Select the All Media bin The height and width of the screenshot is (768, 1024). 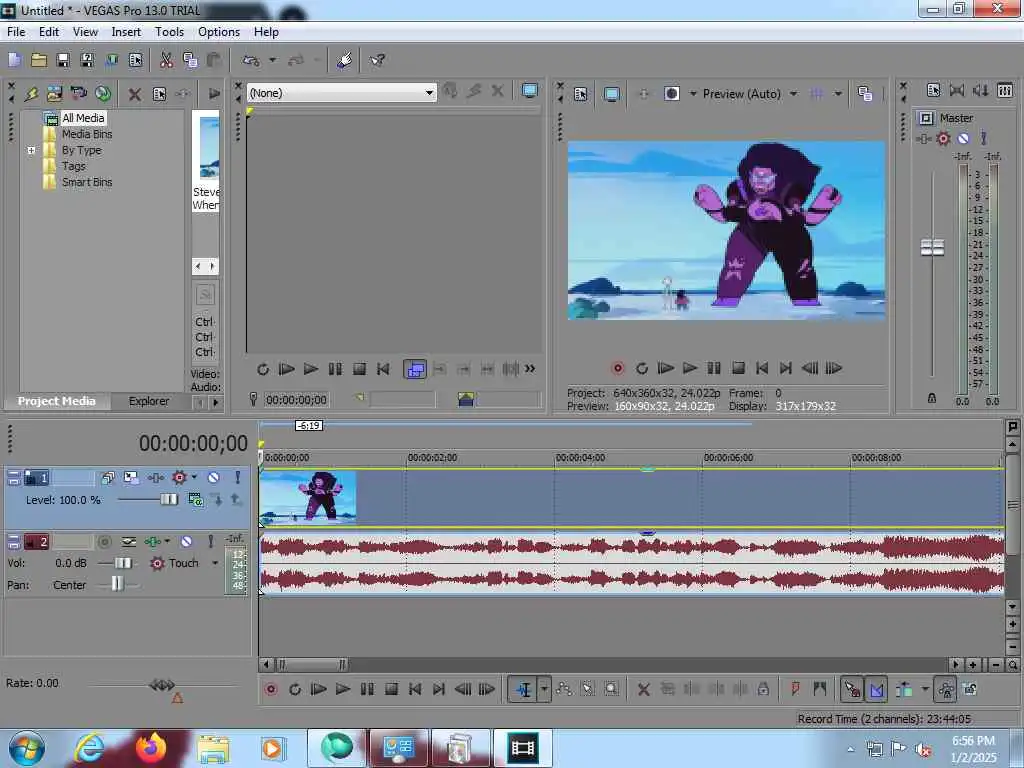[x=83, y=118]
